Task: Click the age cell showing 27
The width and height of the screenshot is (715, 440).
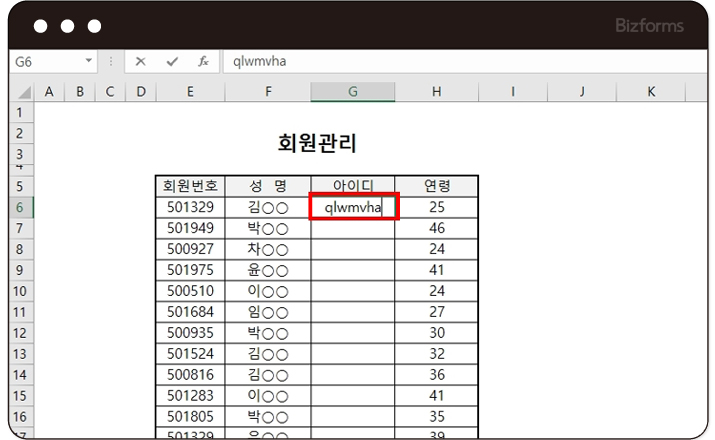Action: pos(436,312)
